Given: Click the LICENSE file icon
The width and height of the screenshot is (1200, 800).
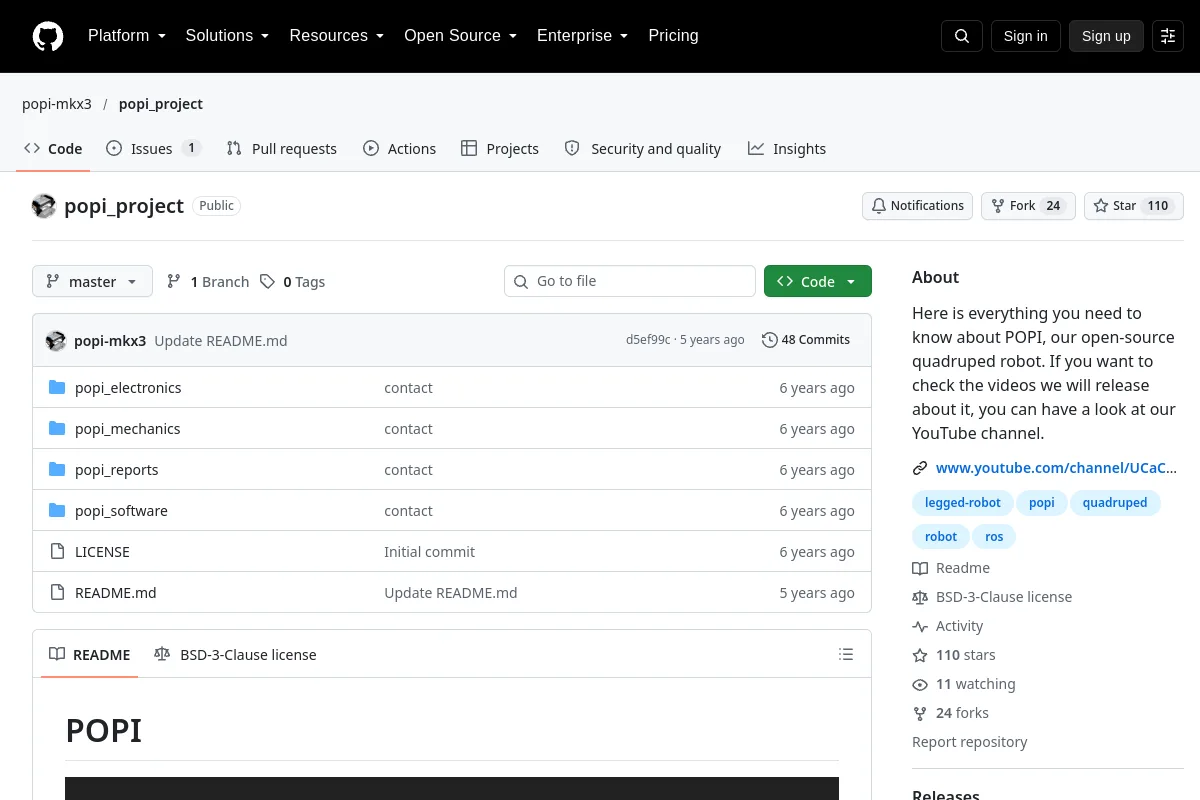Looking at the screenshot, I should tap(57, 552).
